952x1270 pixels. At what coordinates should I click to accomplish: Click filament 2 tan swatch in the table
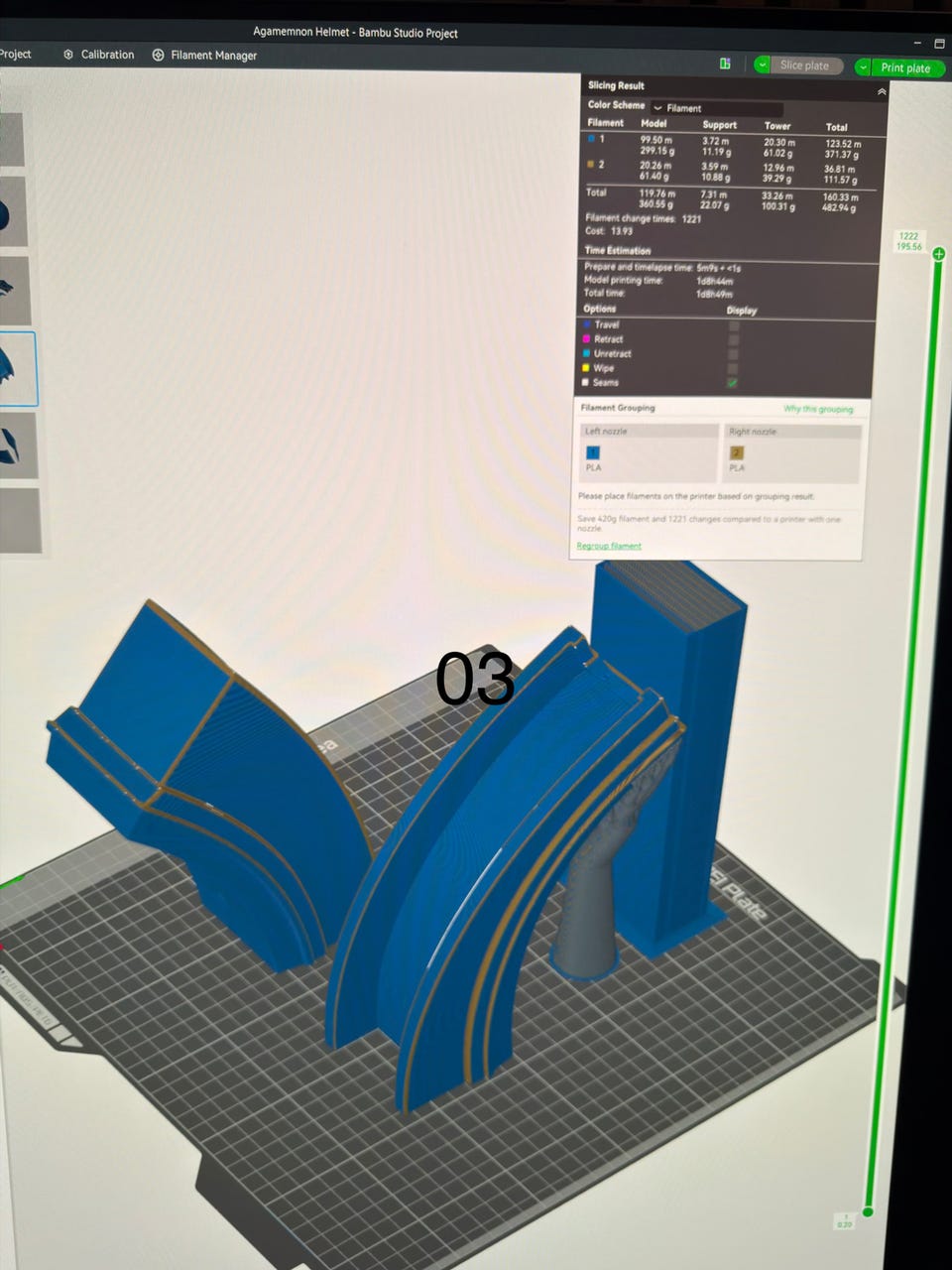coord(591,164)
